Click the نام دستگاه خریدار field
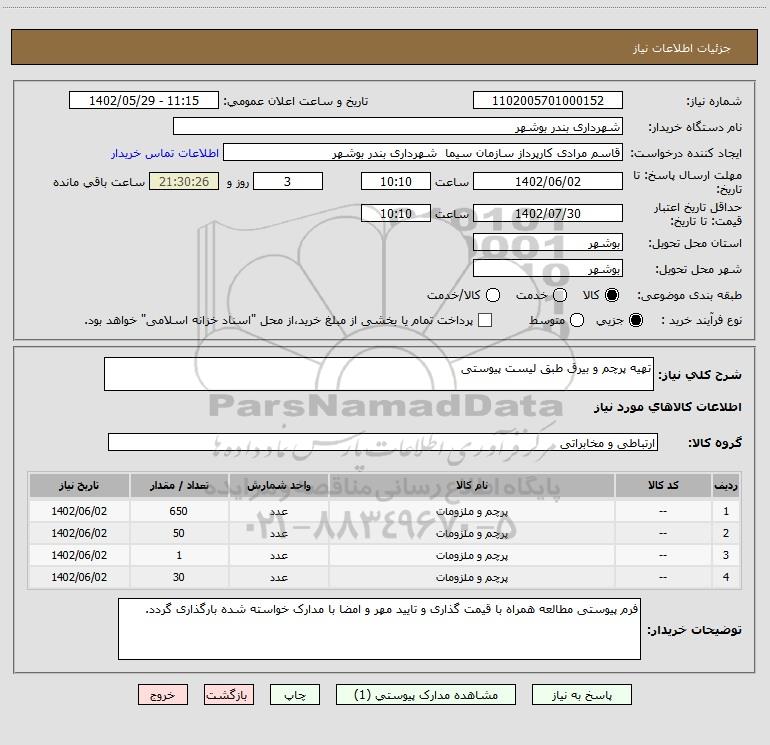Image resolution: width=770 pixels, height=745 pixels. tap(398, 127)
